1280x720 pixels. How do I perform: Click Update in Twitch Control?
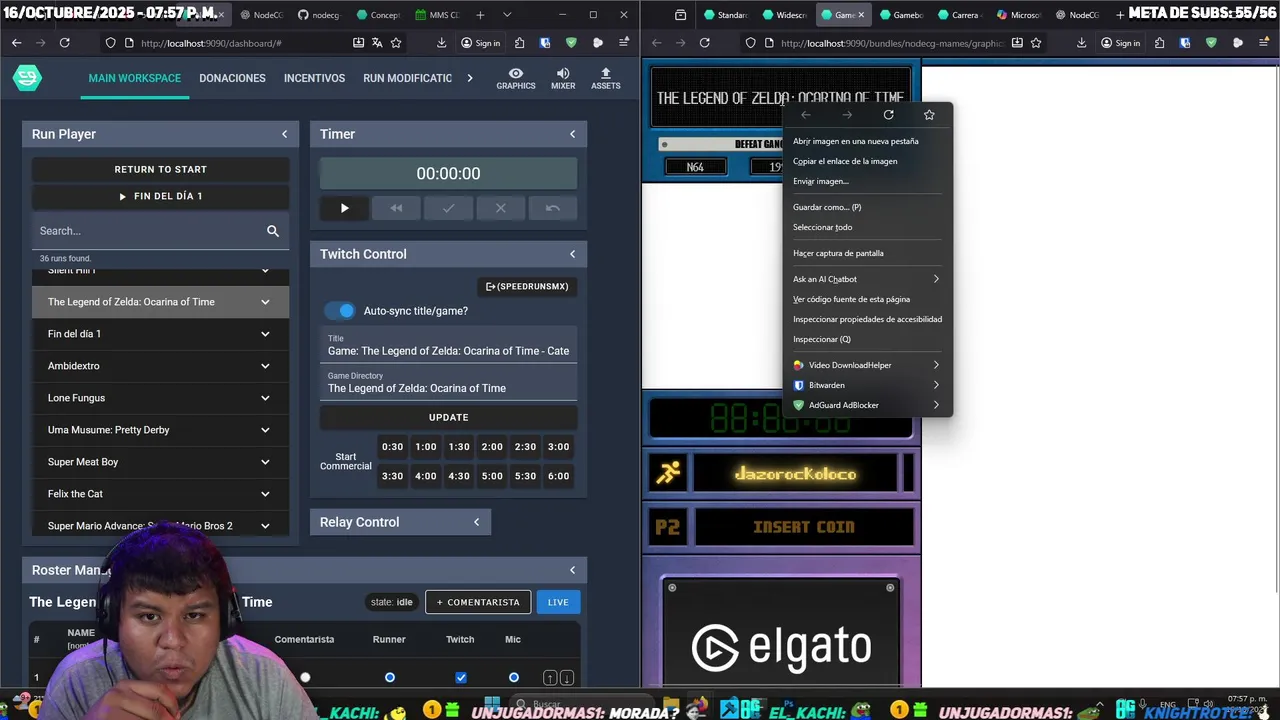(x=448, y=417)
